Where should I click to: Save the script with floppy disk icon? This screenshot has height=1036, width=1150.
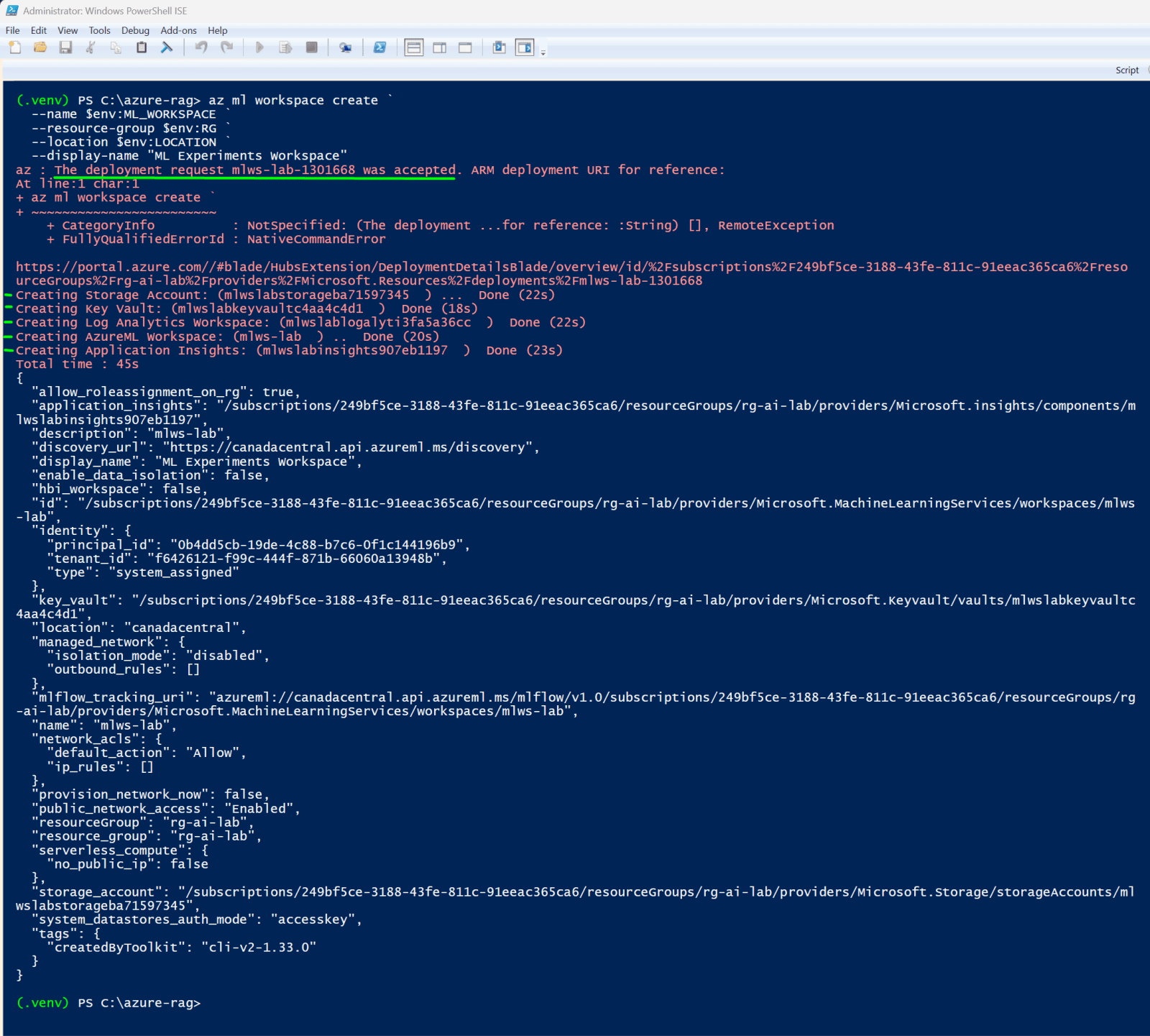[65, 47]
